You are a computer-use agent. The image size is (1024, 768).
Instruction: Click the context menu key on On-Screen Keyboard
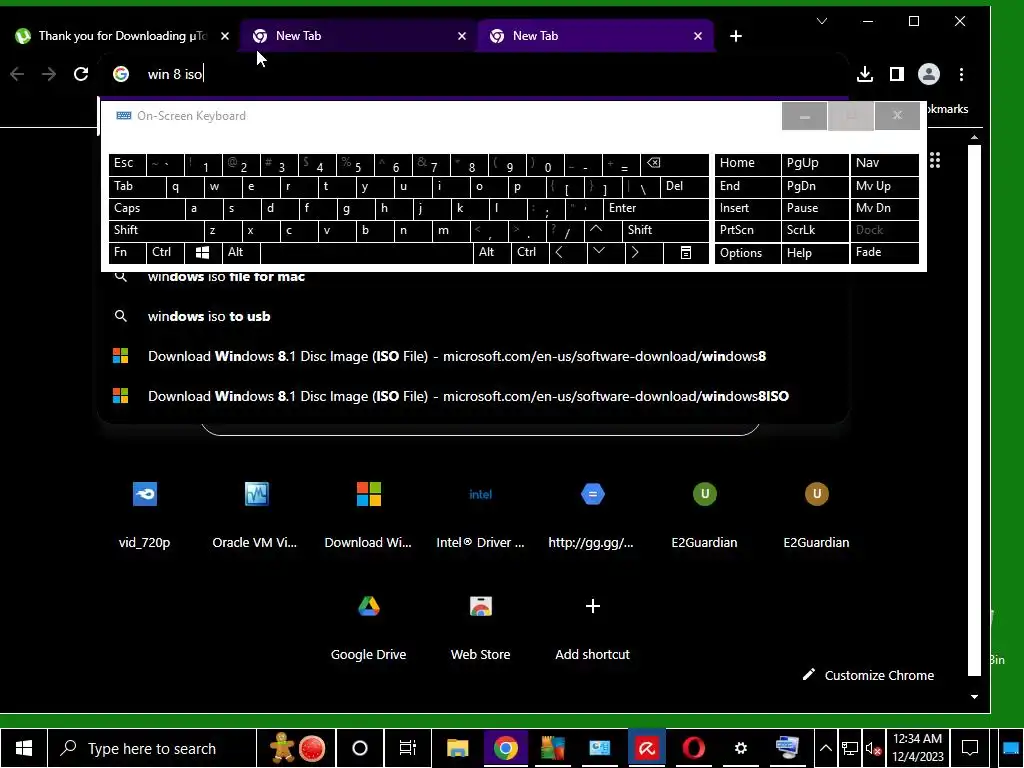(x=686, y=253)
